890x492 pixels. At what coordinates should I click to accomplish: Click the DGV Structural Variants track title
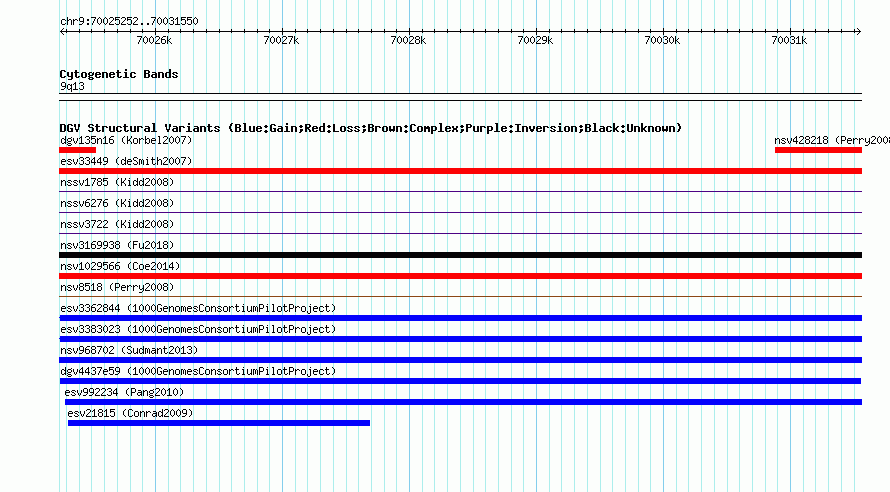tap(371, 128)
